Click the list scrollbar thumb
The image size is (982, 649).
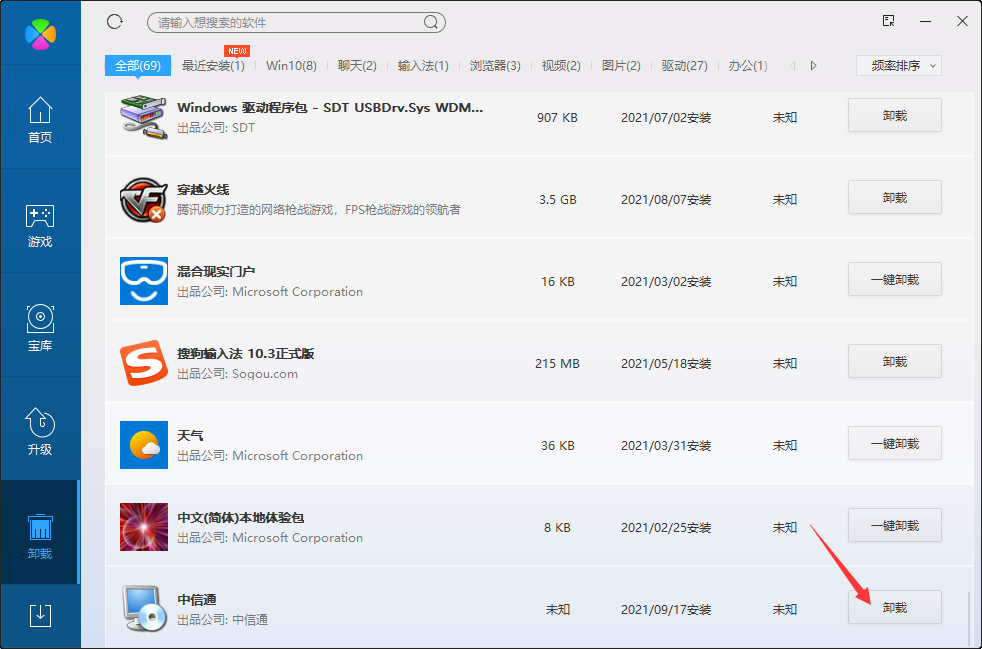pyautogui.click(x=969, y=617)
